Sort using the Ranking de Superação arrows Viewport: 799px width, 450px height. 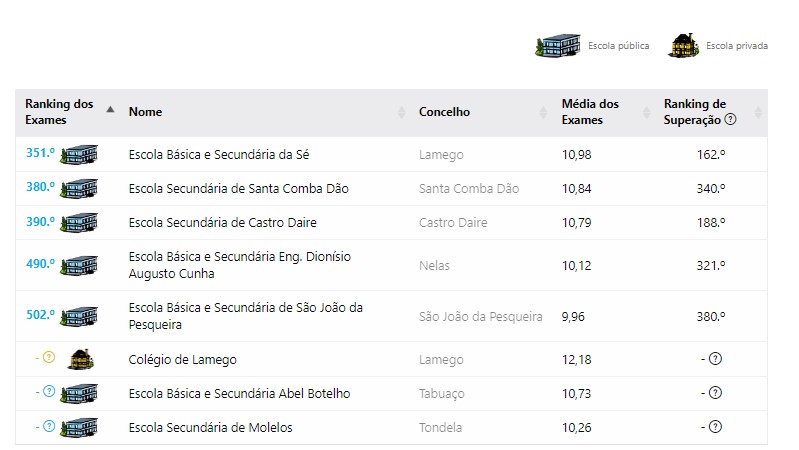coord(758,112)
